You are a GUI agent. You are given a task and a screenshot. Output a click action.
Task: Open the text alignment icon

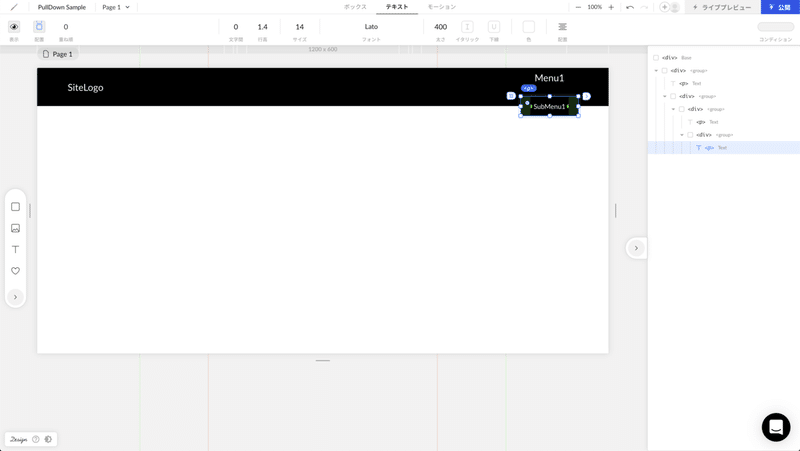coord(562,27)
